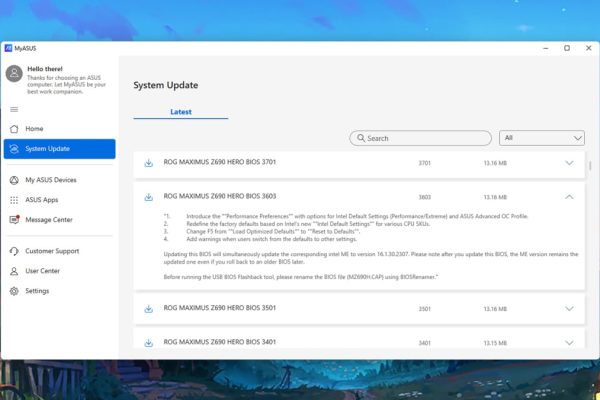
Task: Open My ASUS Devices menu item
Action: 59,180
